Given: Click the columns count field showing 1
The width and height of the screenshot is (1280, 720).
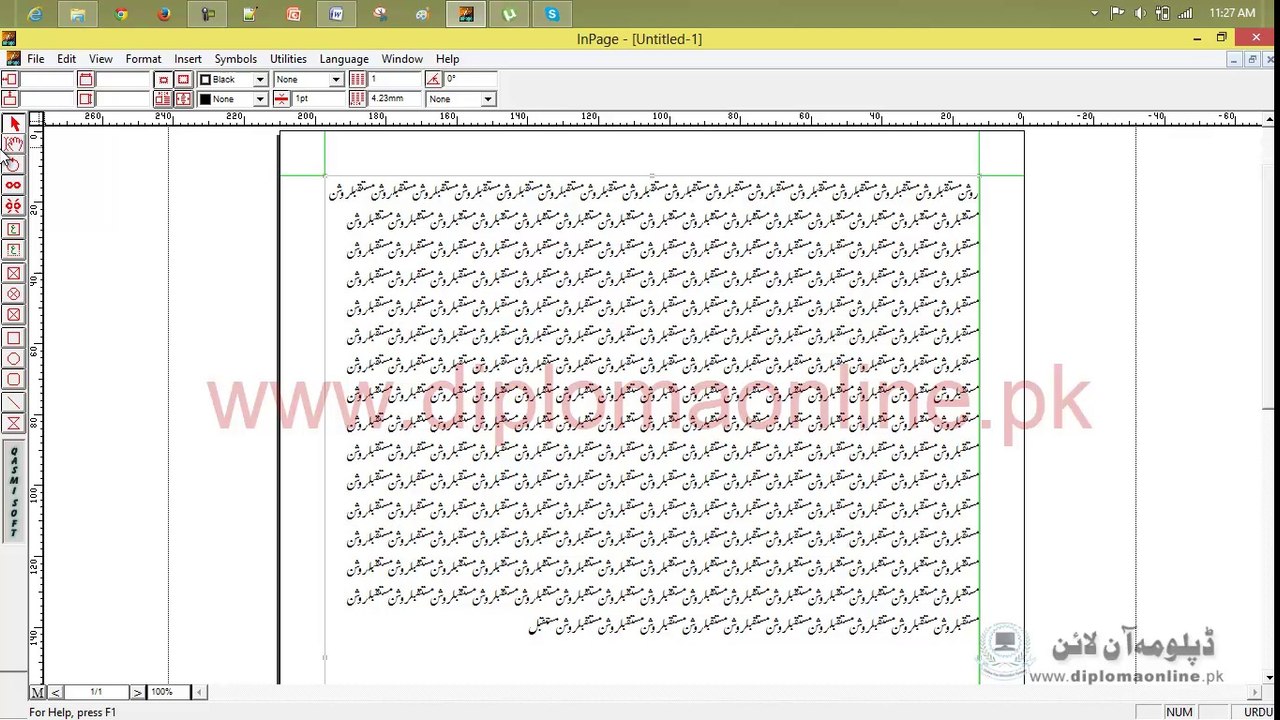Looking at the screenshot, I should point(395,79).
